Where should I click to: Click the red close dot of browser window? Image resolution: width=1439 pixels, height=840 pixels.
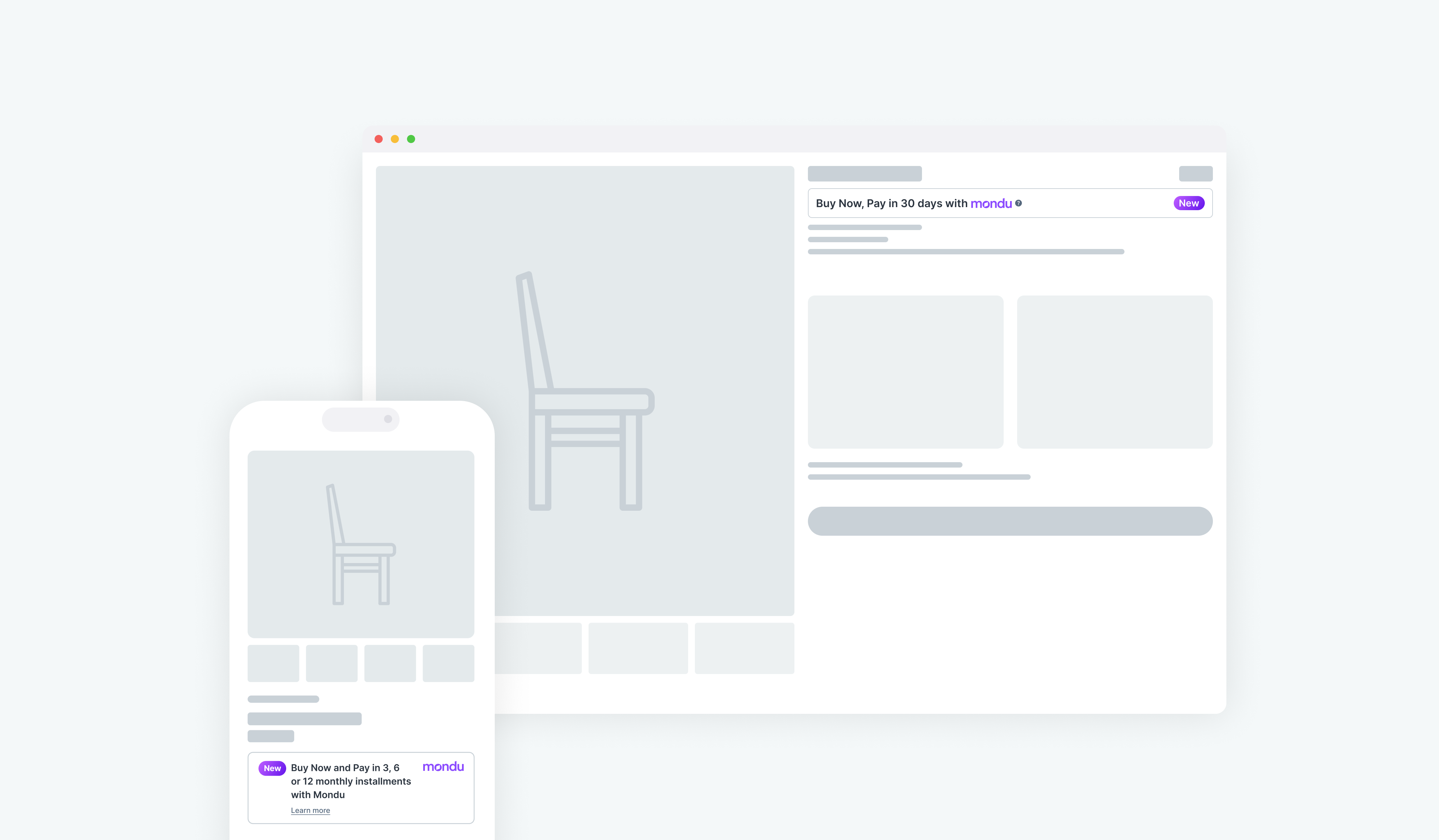[379, 139]
